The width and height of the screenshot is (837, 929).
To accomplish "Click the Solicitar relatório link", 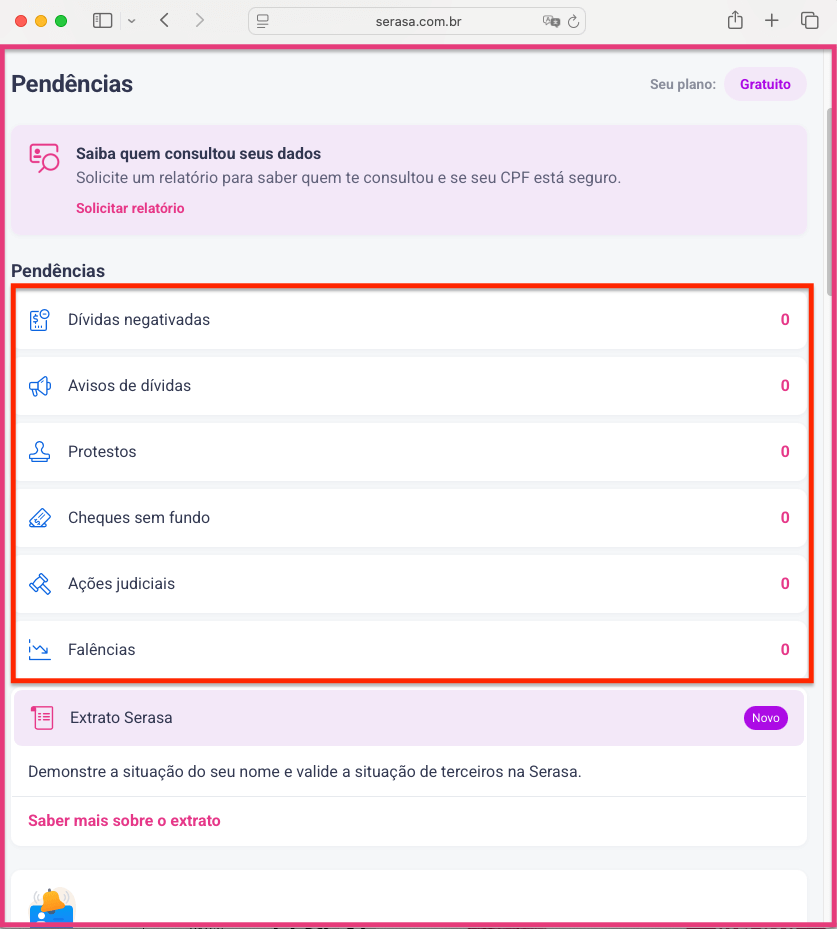I will (130, 208).
